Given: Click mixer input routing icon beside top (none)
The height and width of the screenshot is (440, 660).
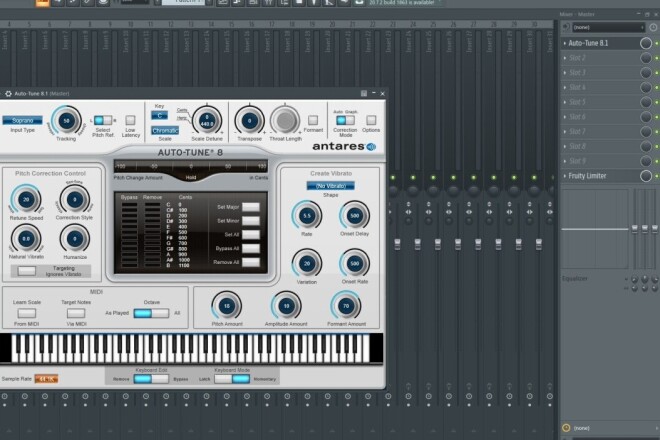Looking at the screenshot, I should [566, 27].
